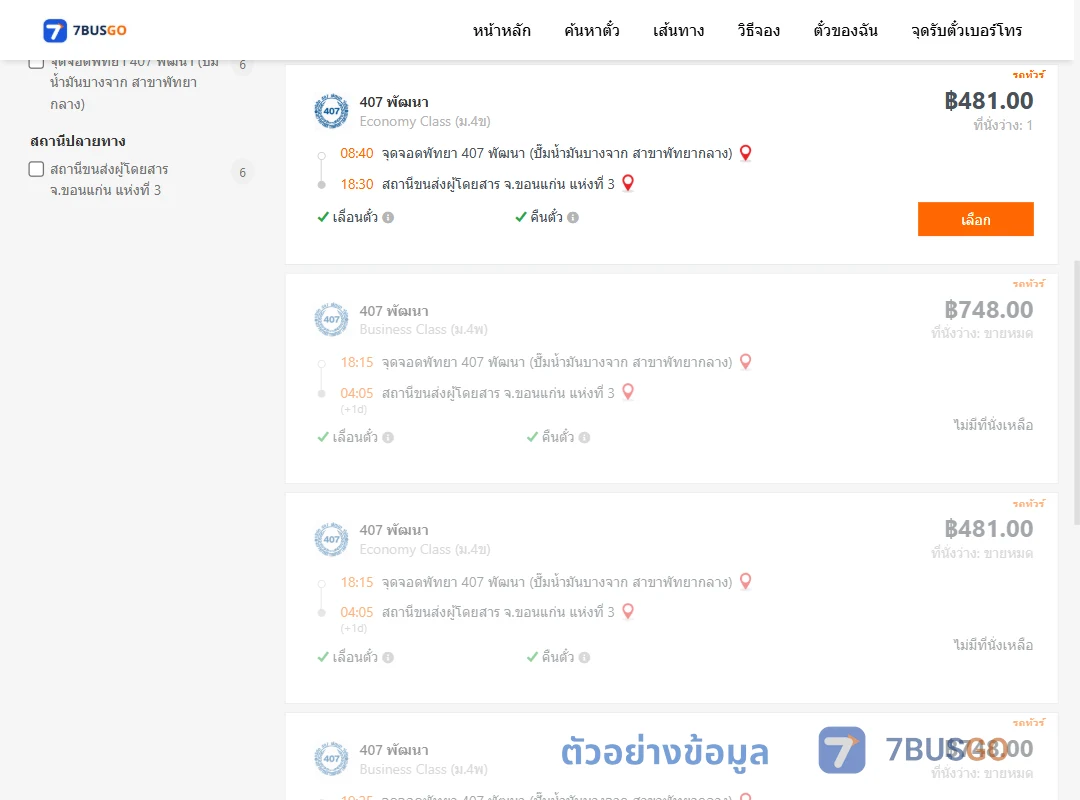1080x800 pixels.
Task: Open the arrival map pin of the 04:05 Economy Class trip
Action: pos(627,611)
